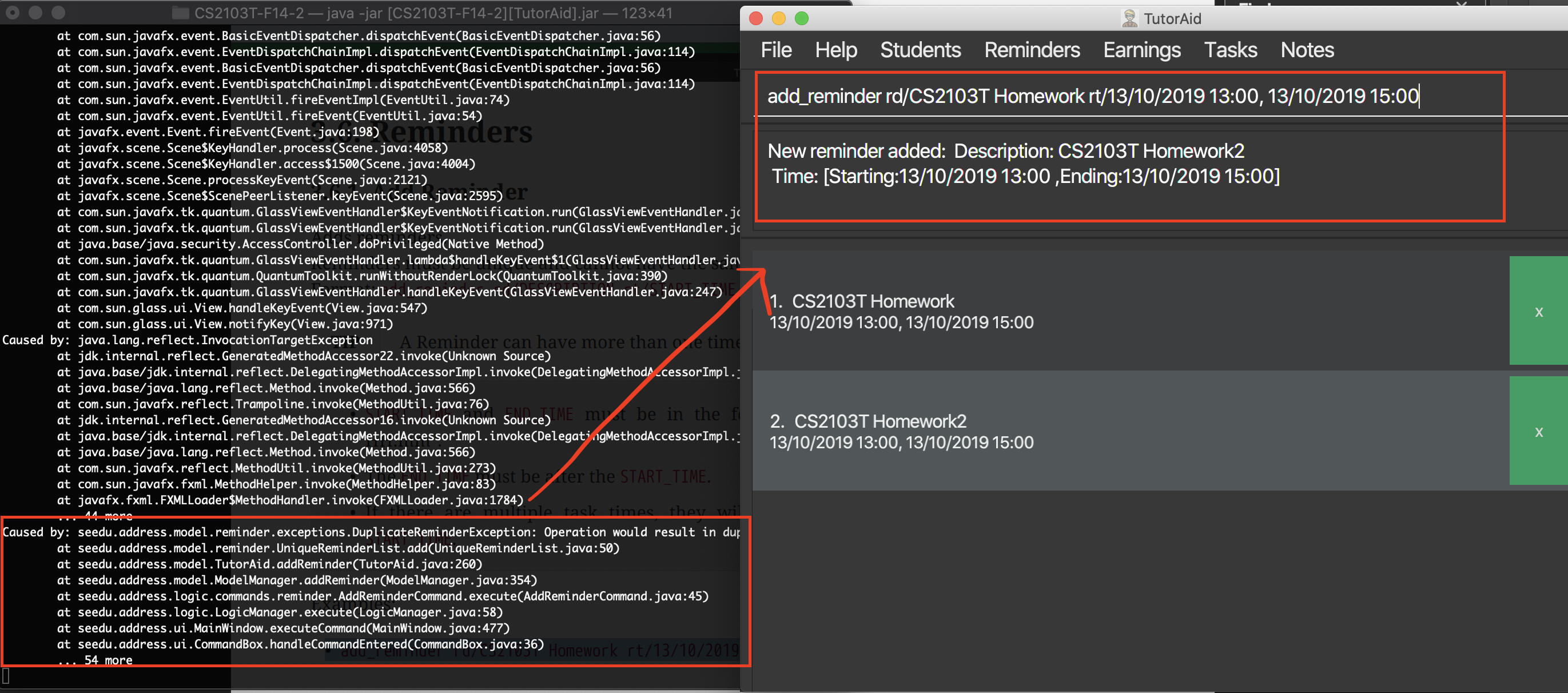Click the 'Time: [Starting:13/10/2019 13:00' result line
This screenshot has width=1568, height=693.
tap(1026, 177)
